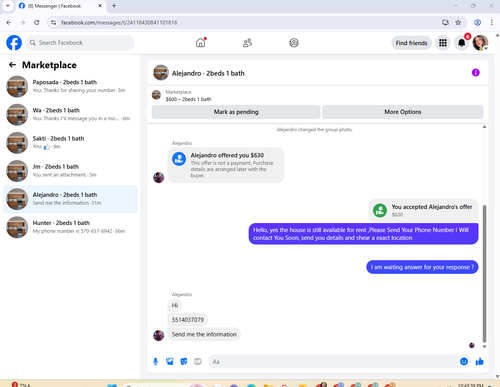Open the Sakti 2beds 1 bath conversation
The image size is (500, 387).
coord(70,143)
